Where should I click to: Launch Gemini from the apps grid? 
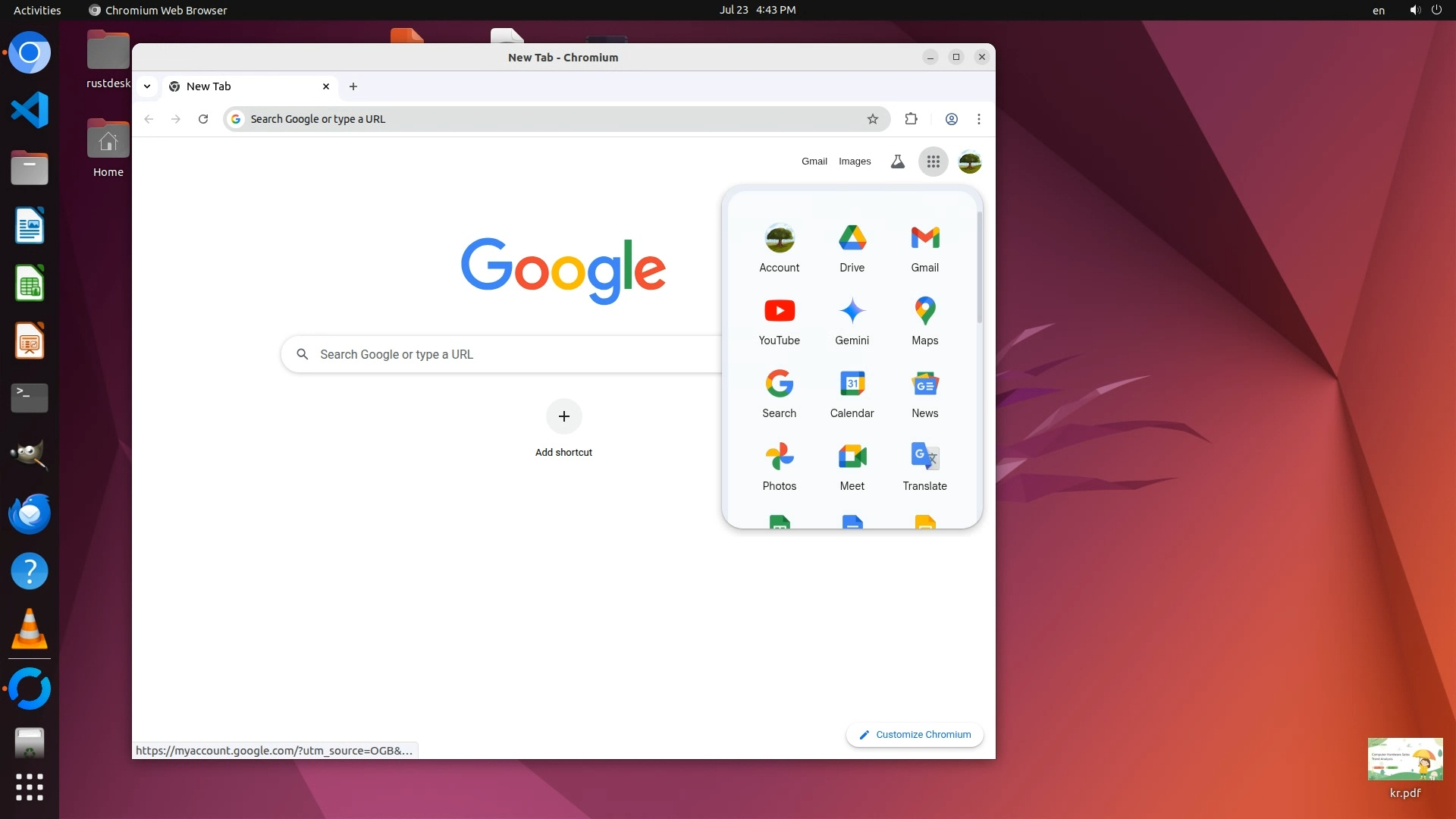[852, 320]
